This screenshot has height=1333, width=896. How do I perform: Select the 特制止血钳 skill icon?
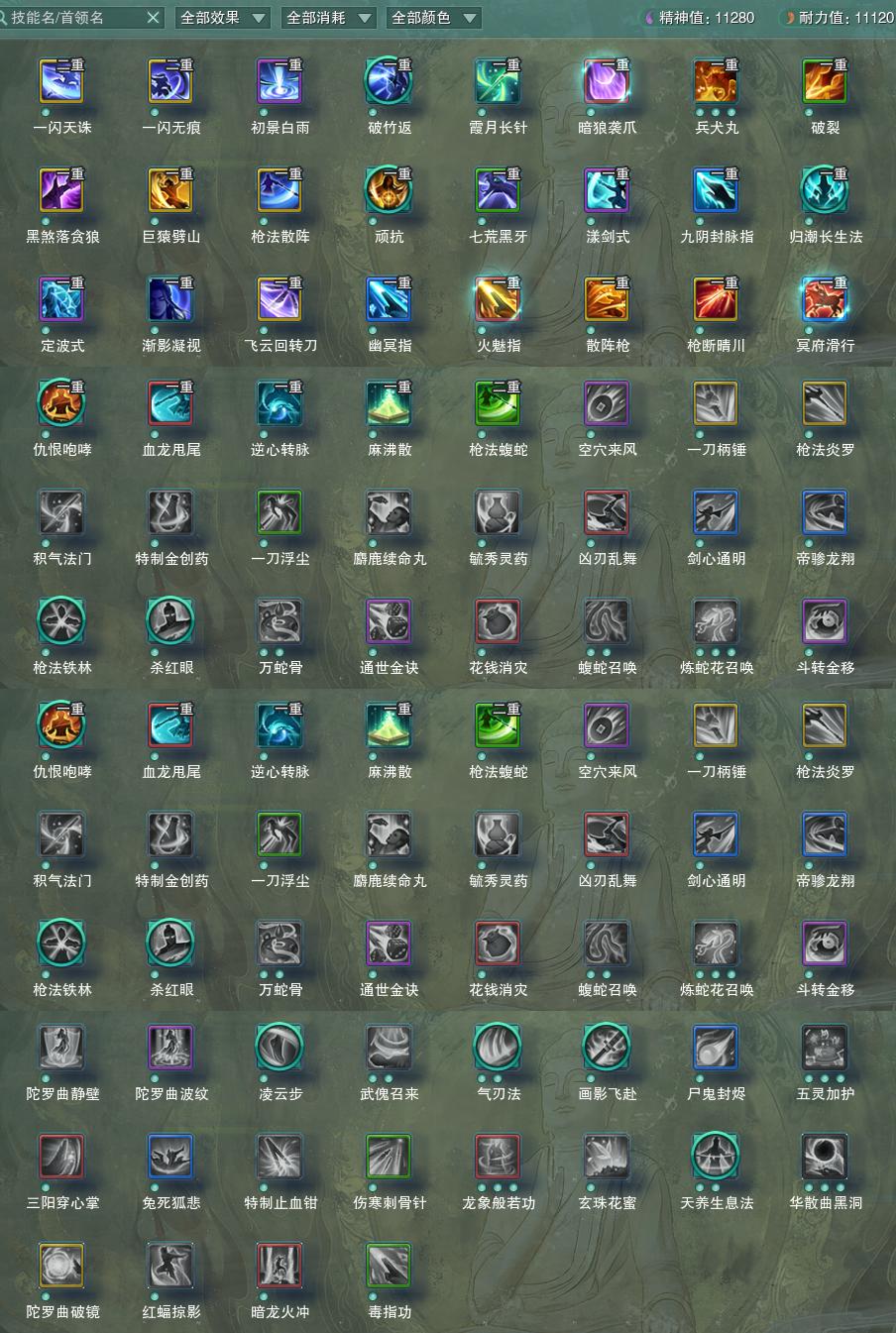280,1157
